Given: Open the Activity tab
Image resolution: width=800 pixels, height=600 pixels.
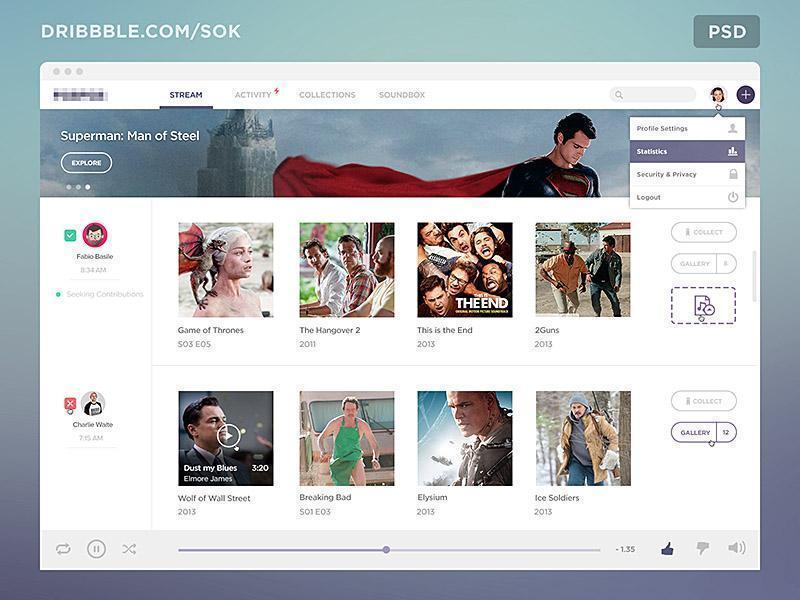Looking at the screenshot, I should (x=254, y=95).
